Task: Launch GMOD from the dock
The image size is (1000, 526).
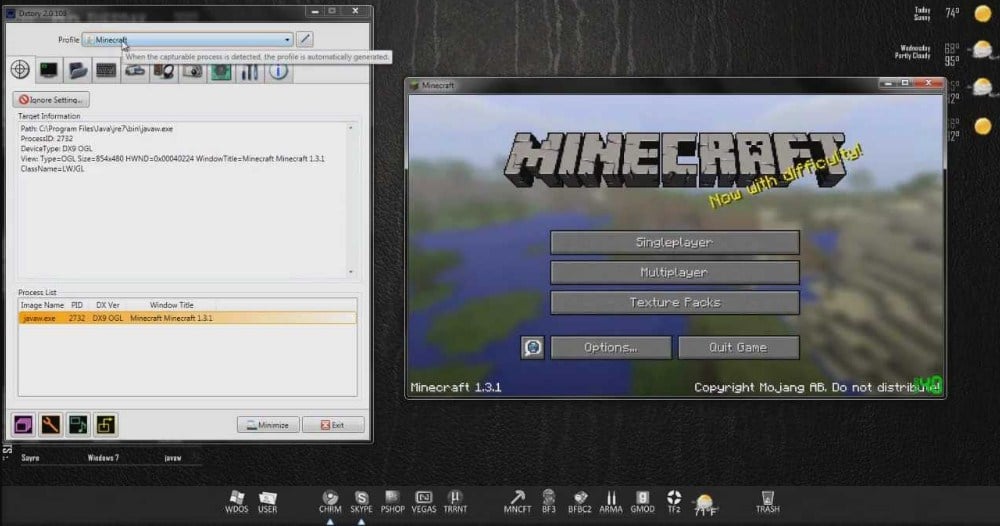Action: coord(642,502)
